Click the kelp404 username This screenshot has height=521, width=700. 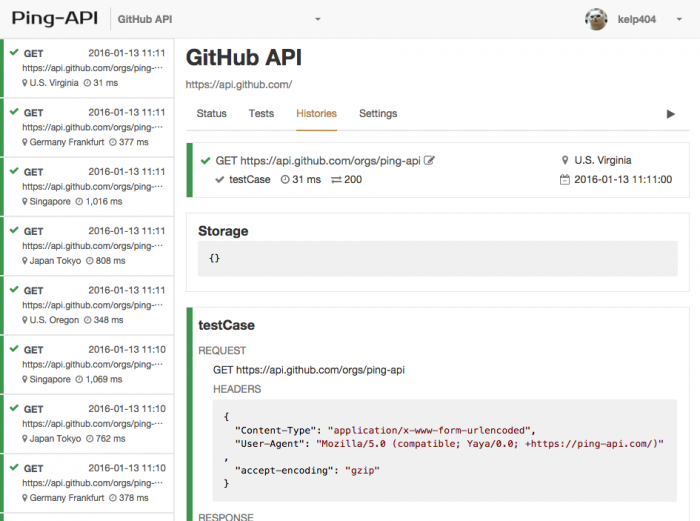click(637, 19)
